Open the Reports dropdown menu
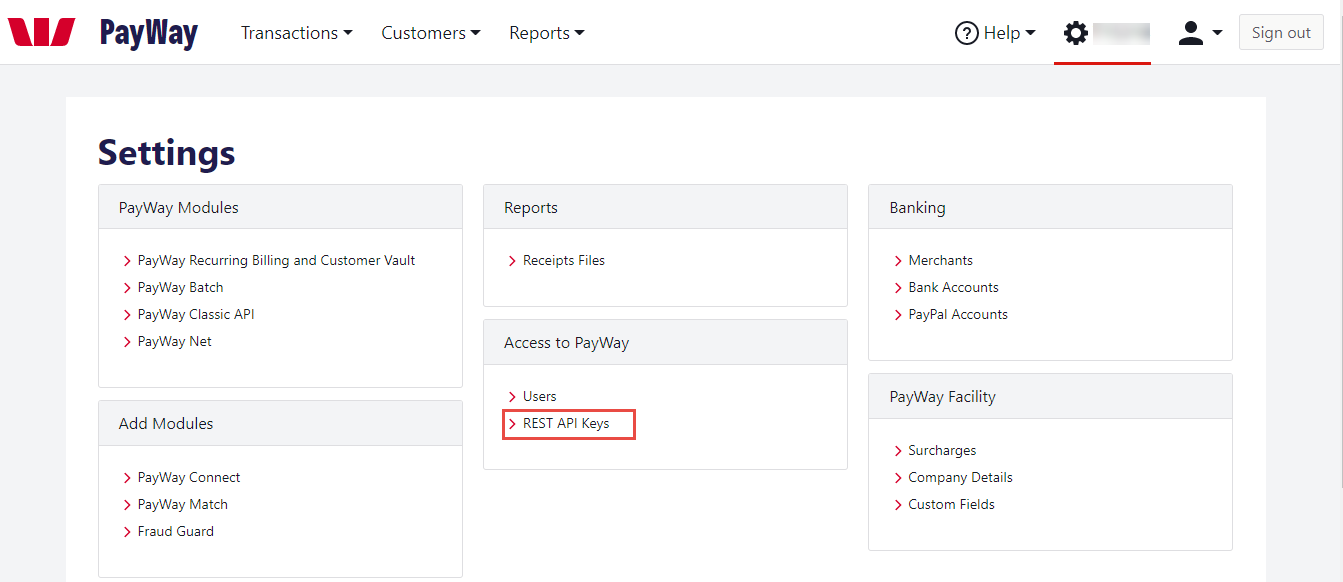This screenshot has height=582, width=1343. coord(547,33)
